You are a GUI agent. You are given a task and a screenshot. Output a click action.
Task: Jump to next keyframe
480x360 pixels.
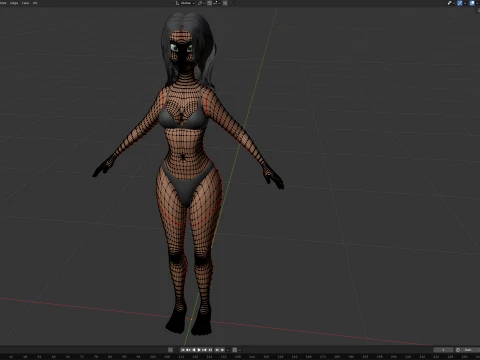[x=205, y=350]
